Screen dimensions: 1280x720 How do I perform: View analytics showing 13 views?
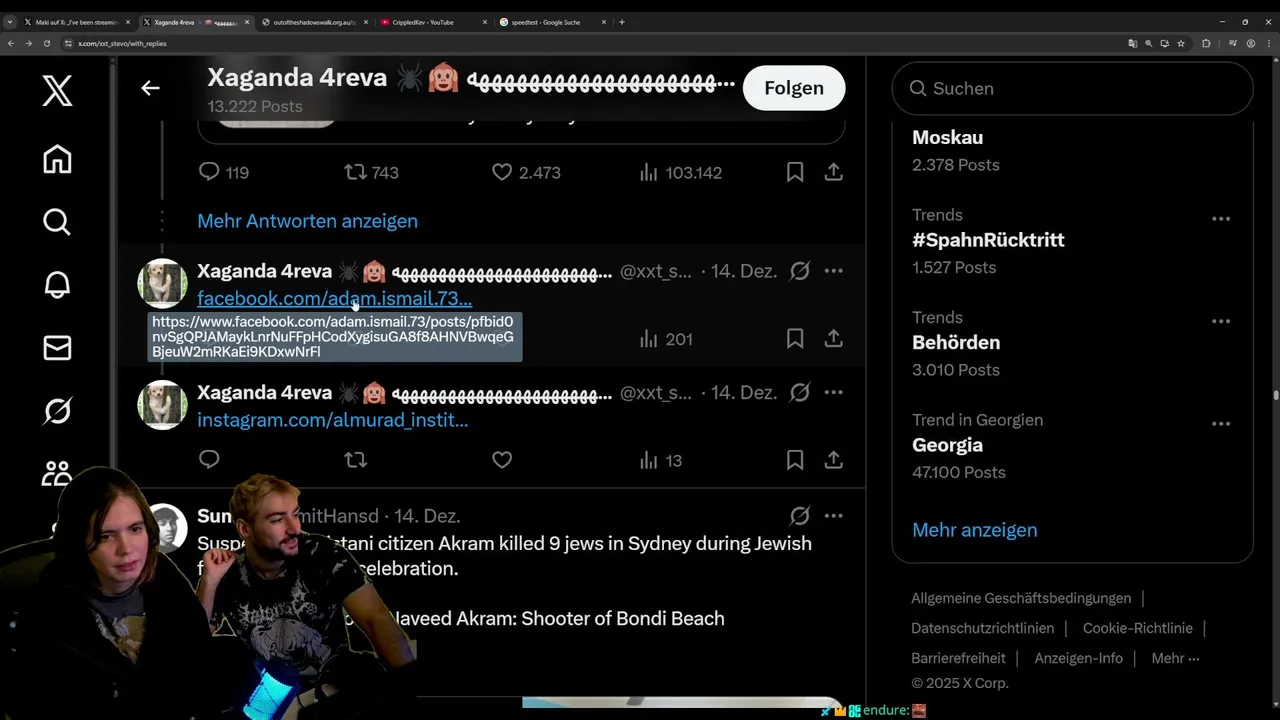[661, 460]
